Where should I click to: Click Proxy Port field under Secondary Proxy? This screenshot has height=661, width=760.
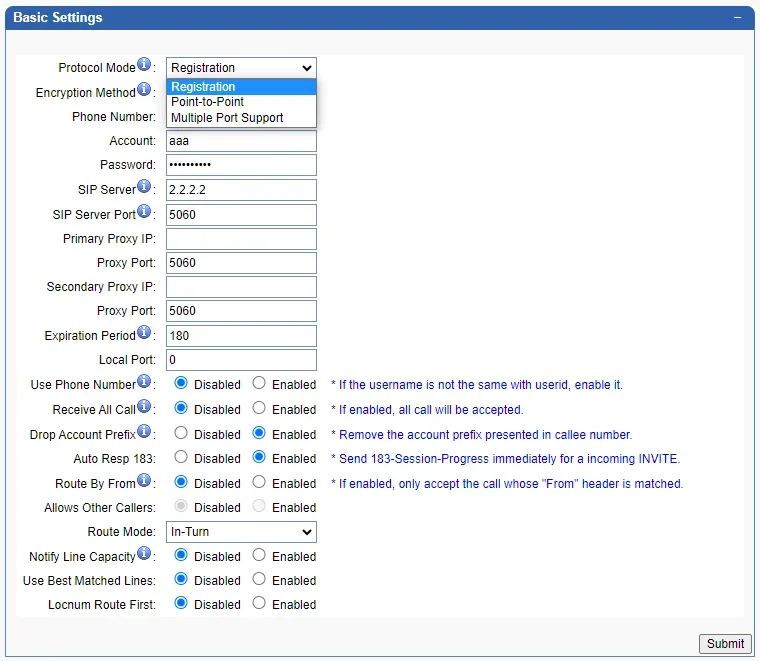click(241, 311)
